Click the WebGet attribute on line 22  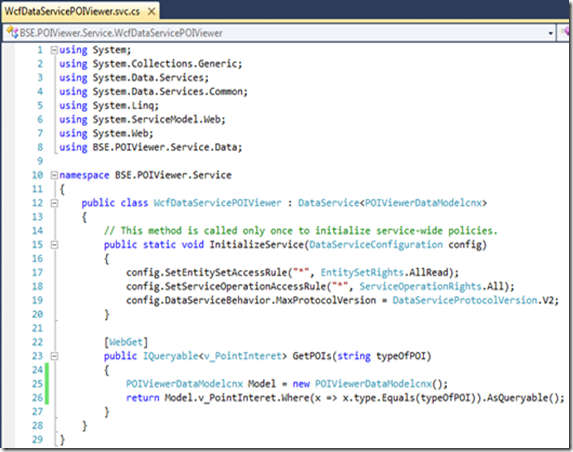coord(126,342)
